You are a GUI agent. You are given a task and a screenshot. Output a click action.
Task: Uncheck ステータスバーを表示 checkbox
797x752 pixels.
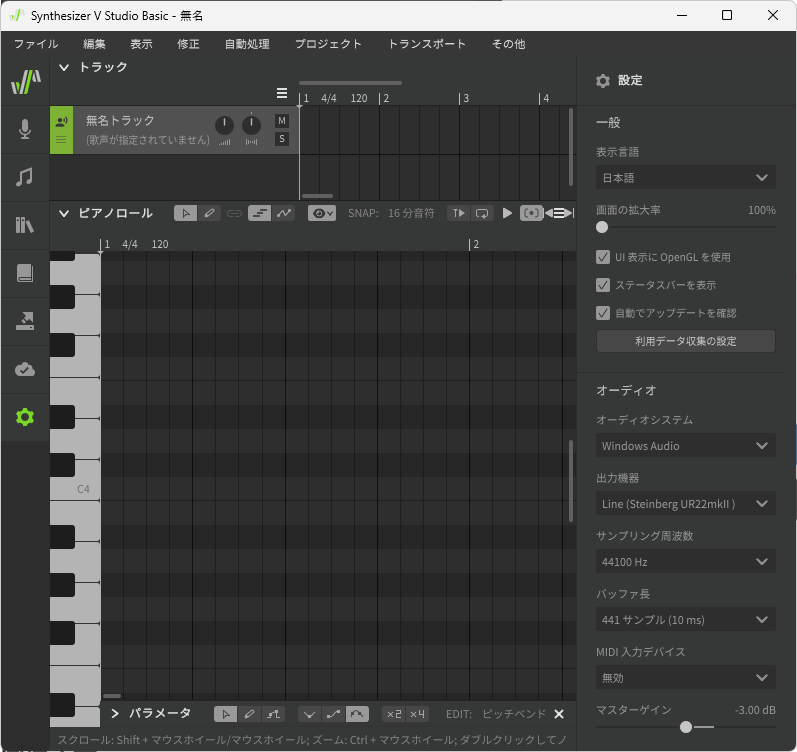(x=603, y=285)
